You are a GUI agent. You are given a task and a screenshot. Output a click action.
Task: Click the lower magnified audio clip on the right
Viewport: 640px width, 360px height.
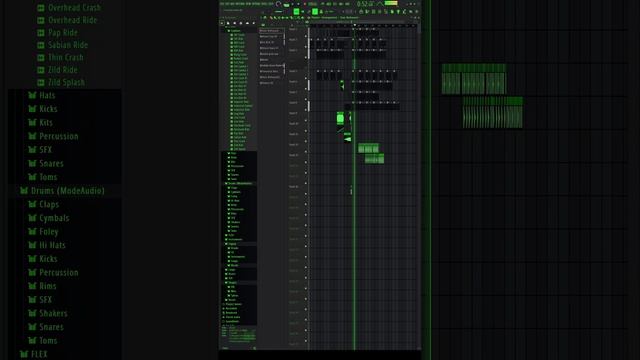click(493, 113)
